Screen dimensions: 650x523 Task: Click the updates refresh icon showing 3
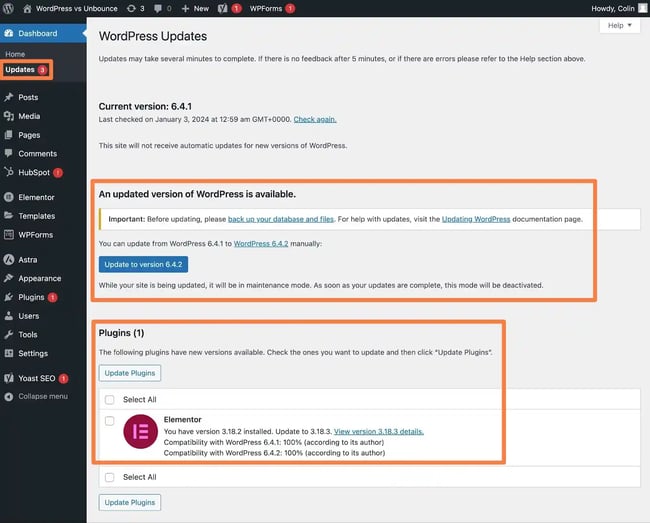point(131,8)
